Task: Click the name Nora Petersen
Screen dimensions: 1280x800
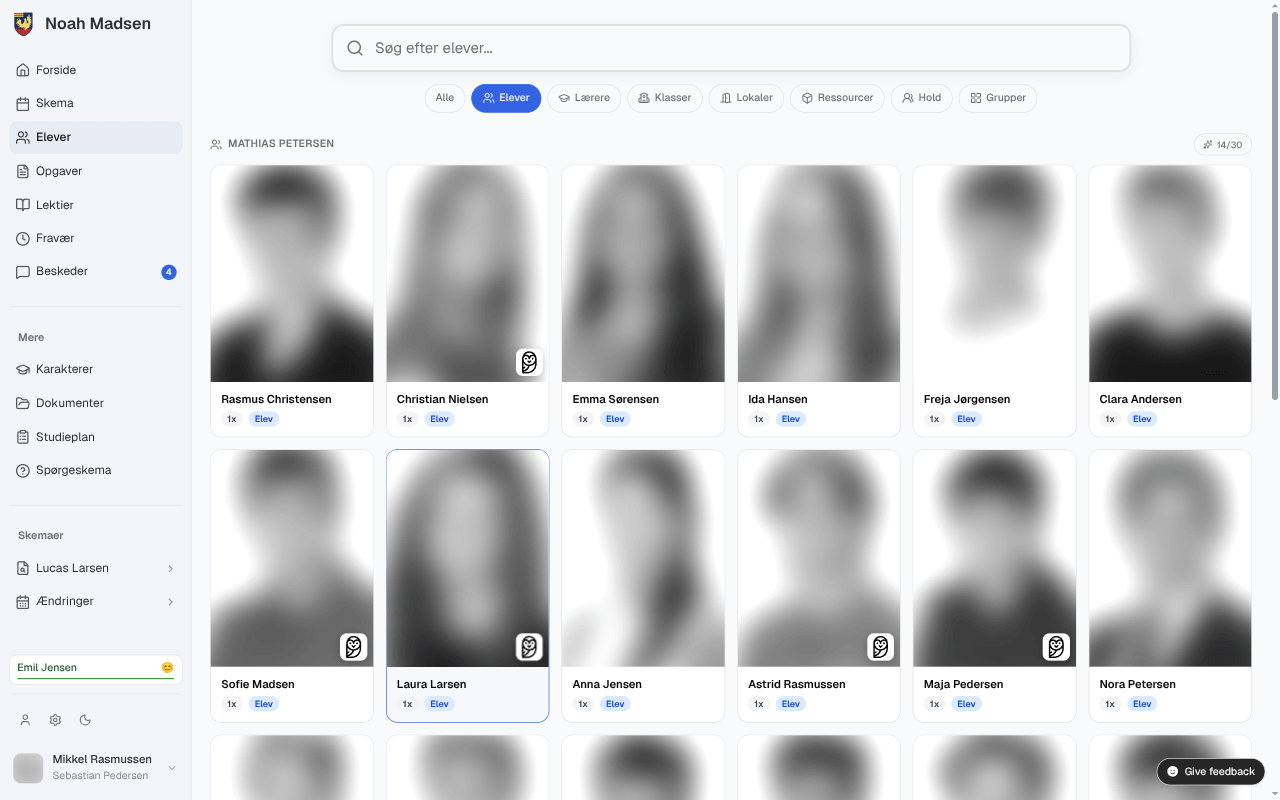Action: click(x=1137, y=685)
